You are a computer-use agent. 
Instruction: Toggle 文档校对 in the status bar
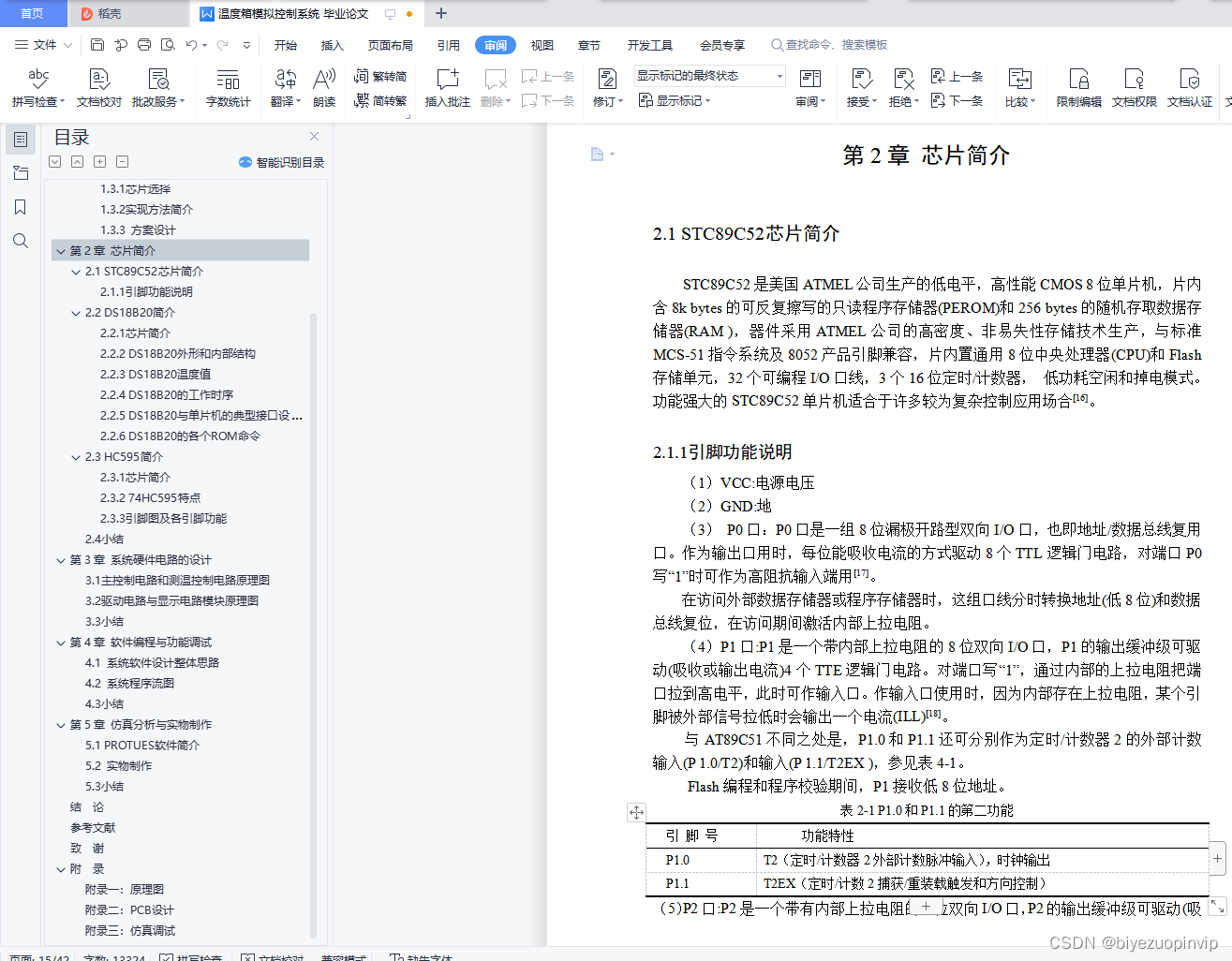click(272, 958)
